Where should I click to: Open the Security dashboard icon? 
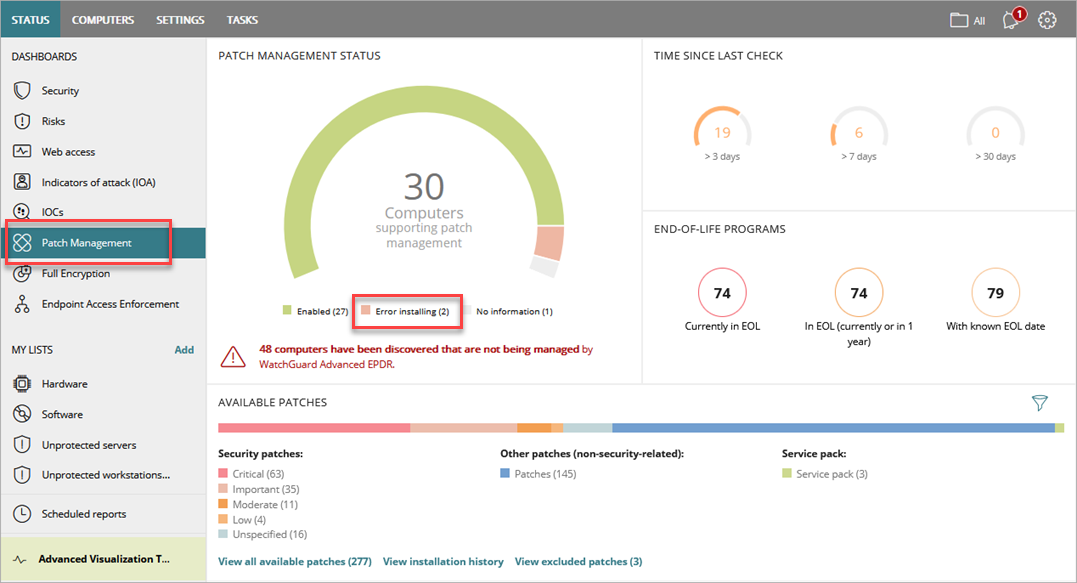click(x=20, y=90)
